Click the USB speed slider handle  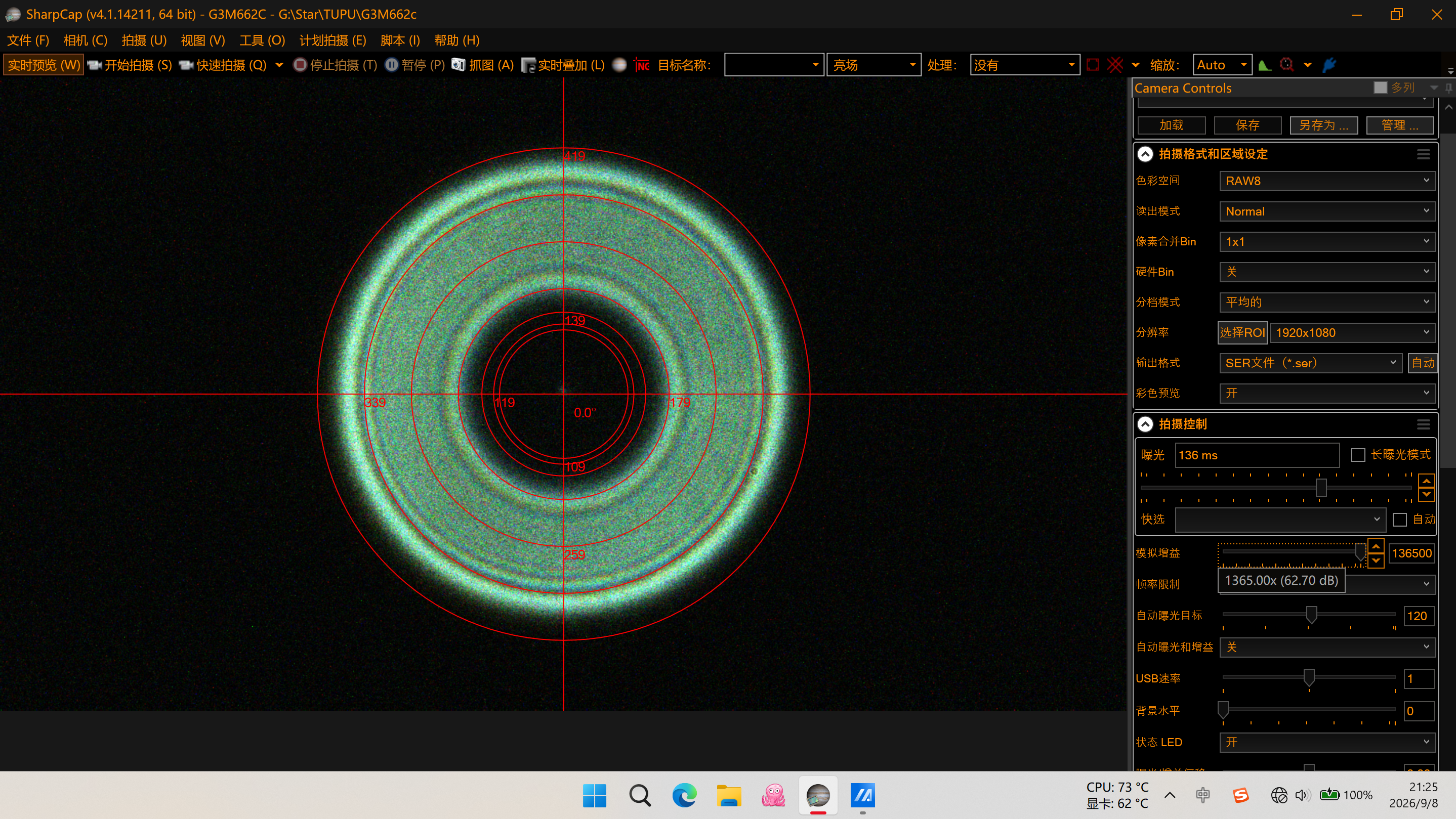(1309, 677)
